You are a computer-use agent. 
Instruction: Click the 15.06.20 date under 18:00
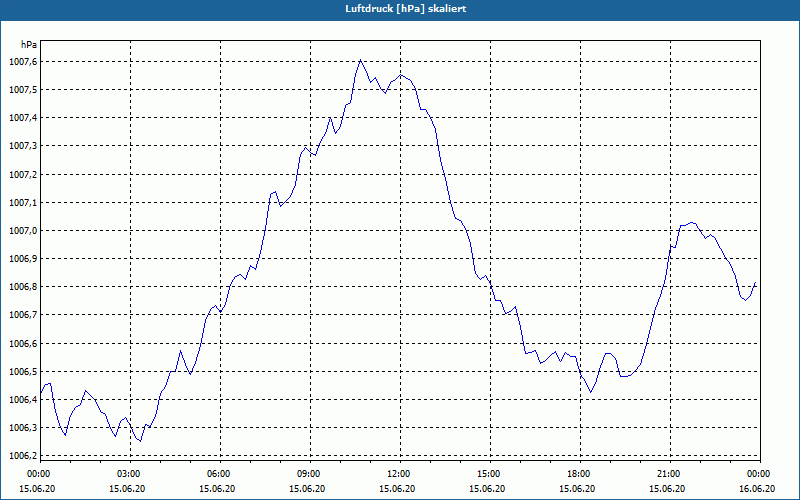coord(577,488)
